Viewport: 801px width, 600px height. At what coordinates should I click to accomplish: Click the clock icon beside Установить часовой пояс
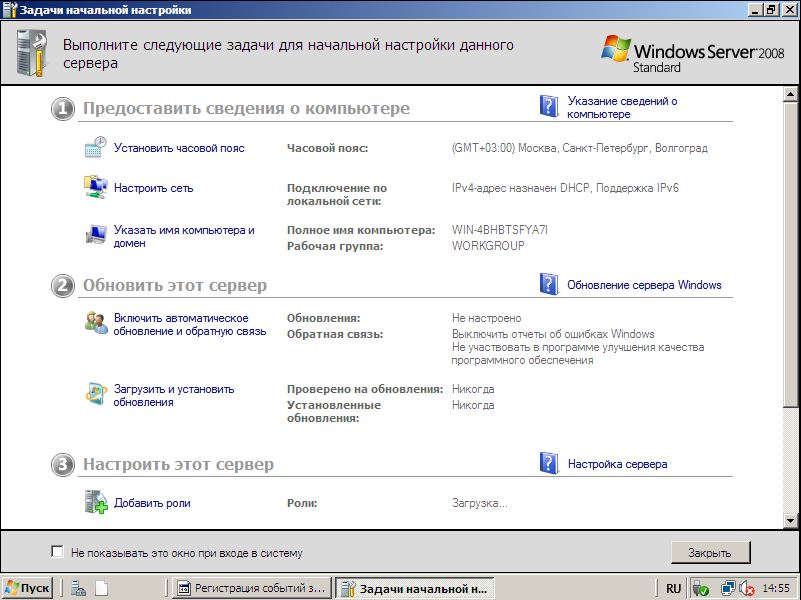click(96, 147)
